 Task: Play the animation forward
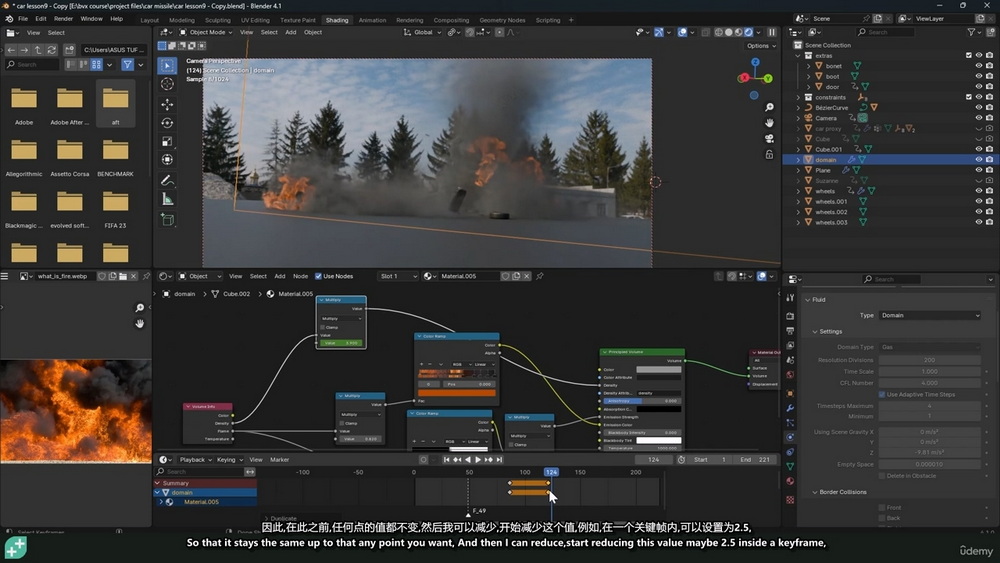478,459
